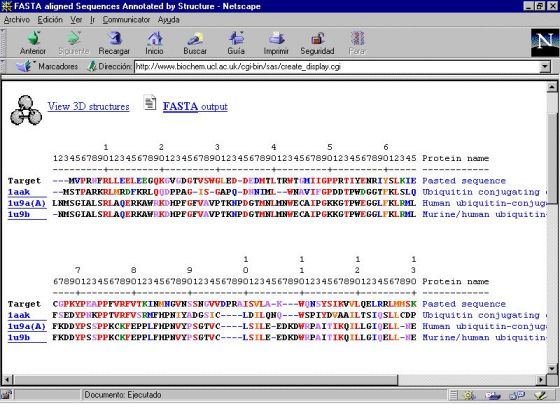The image size is (560, 420).
Task: Click the first 'Pasted sequence' protein name
Action: coord(464,181)
